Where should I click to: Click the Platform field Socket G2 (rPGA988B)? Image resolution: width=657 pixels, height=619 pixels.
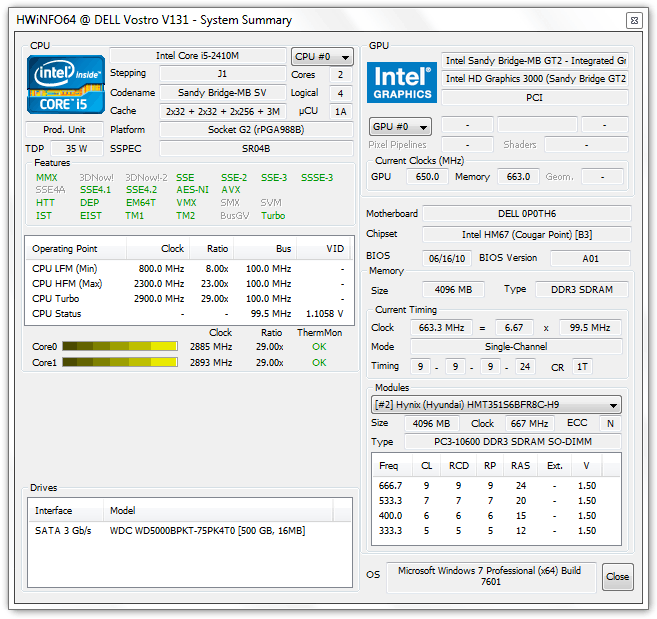pyautogui.click(x=256, y=129)
